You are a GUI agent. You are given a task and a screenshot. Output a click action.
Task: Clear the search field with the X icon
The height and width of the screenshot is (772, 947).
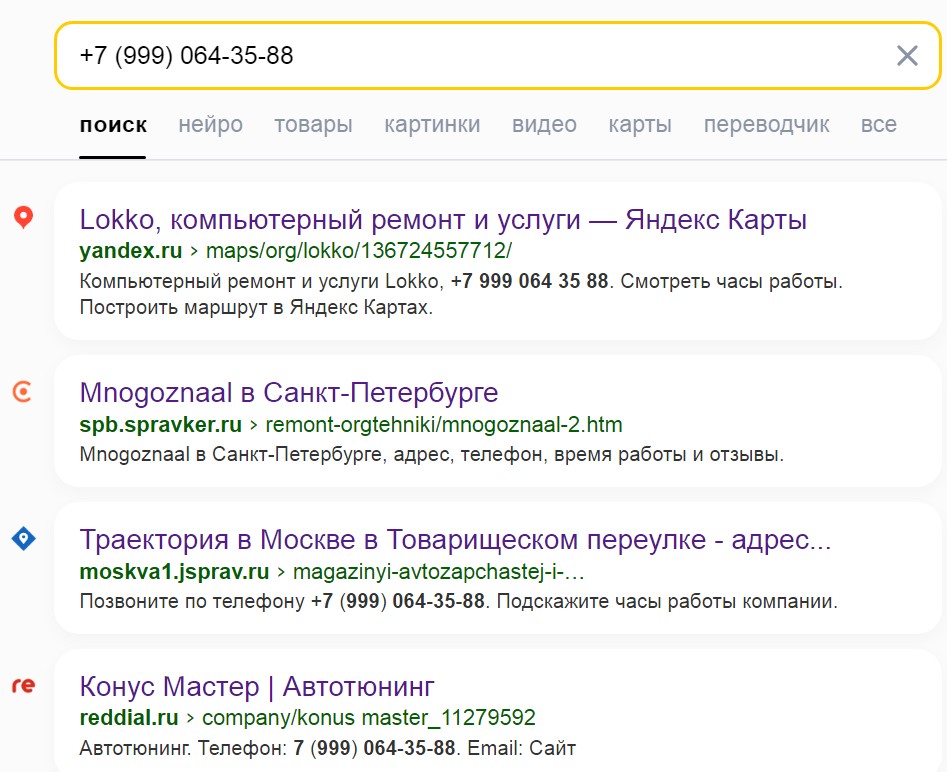point(907,56)
